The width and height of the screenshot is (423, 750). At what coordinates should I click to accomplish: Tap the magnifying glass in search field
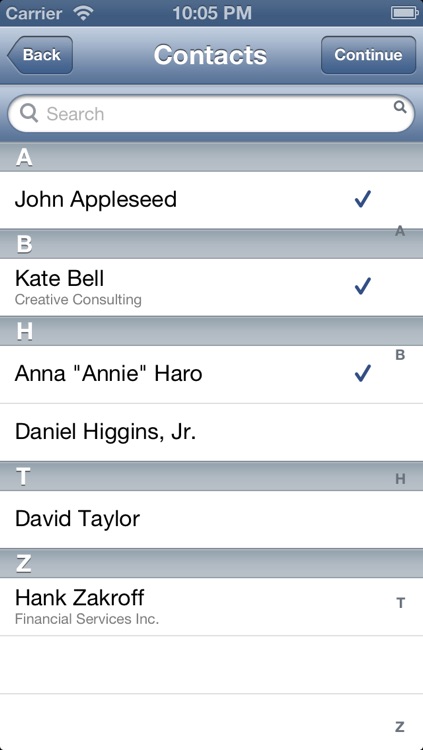click(29, 113)
